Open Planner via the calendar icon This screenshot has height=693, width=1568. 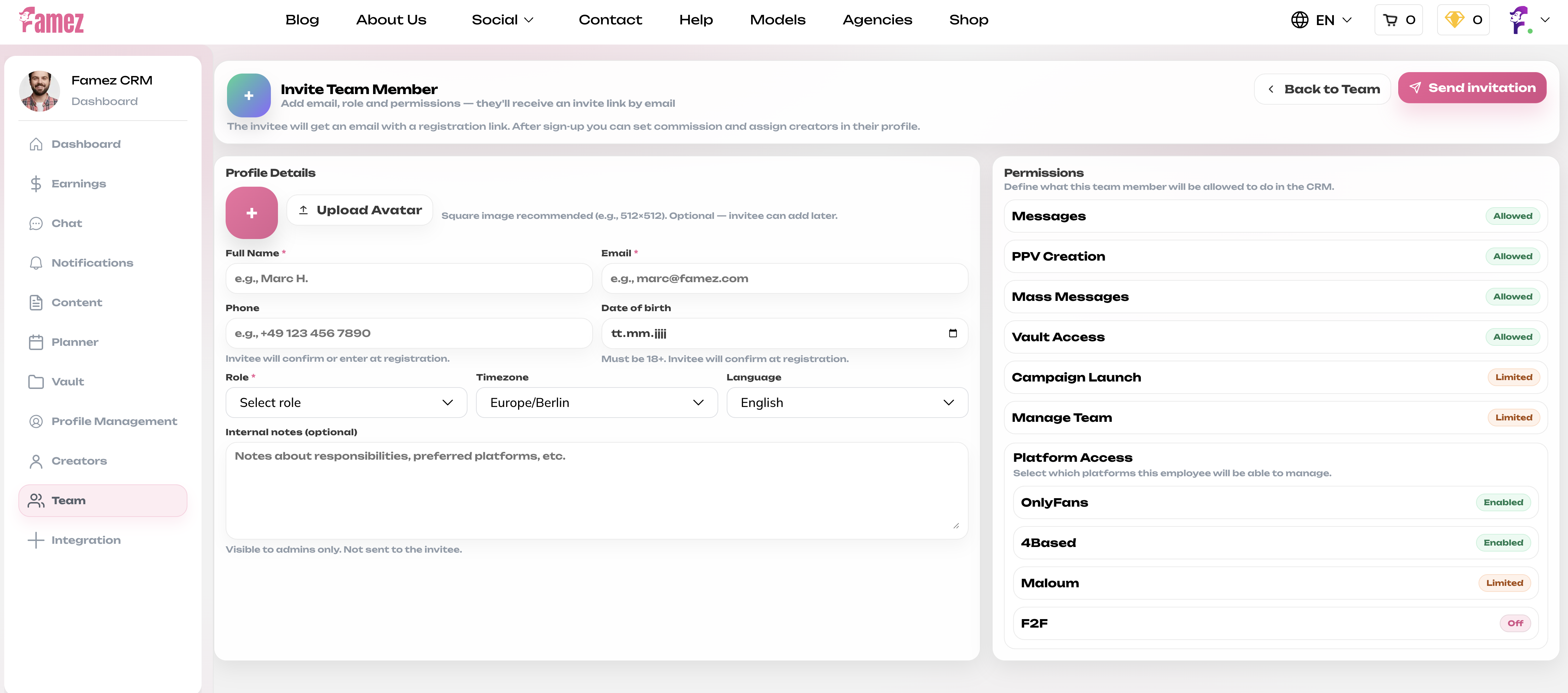[x=35, y=342]
